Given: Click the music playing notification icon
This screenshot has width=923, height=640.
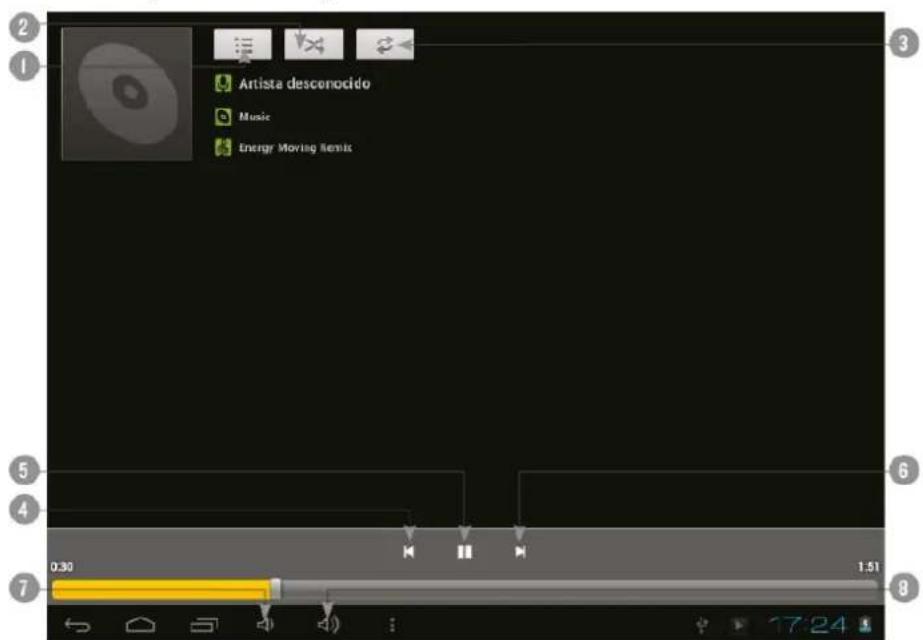Looking at the screenshot, I should [x=738, y=625].
